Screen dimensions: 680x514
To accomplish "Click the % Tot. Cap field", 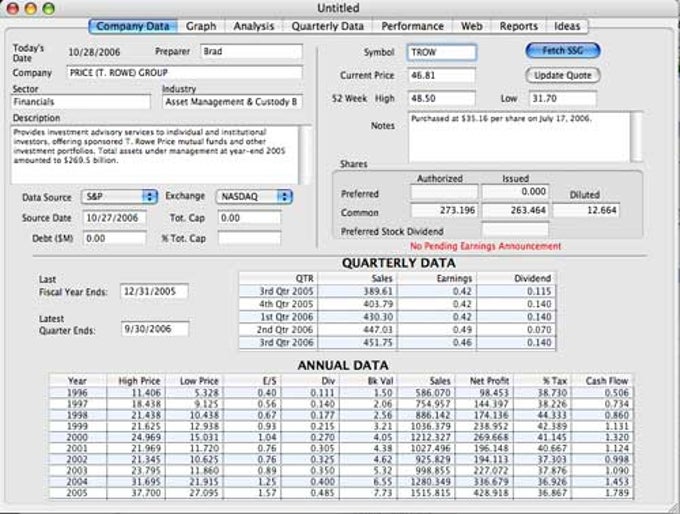I will click(249, 238).
